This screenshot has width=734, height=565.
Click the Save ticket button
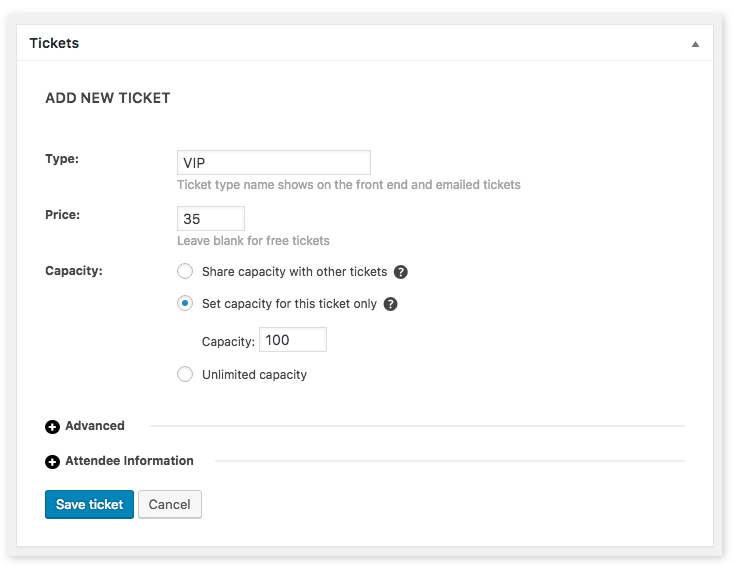click(89, 504)
